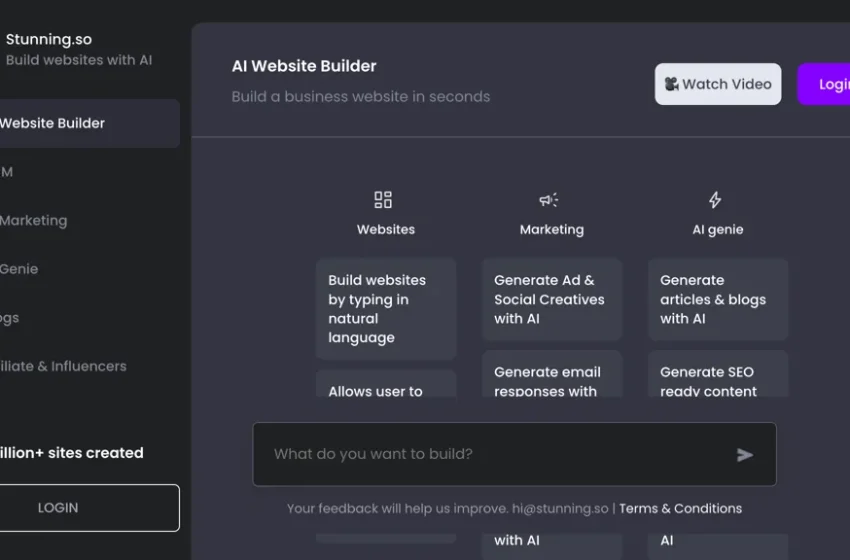Select Website Builder in the sidebar

click(x=89, y=123)
